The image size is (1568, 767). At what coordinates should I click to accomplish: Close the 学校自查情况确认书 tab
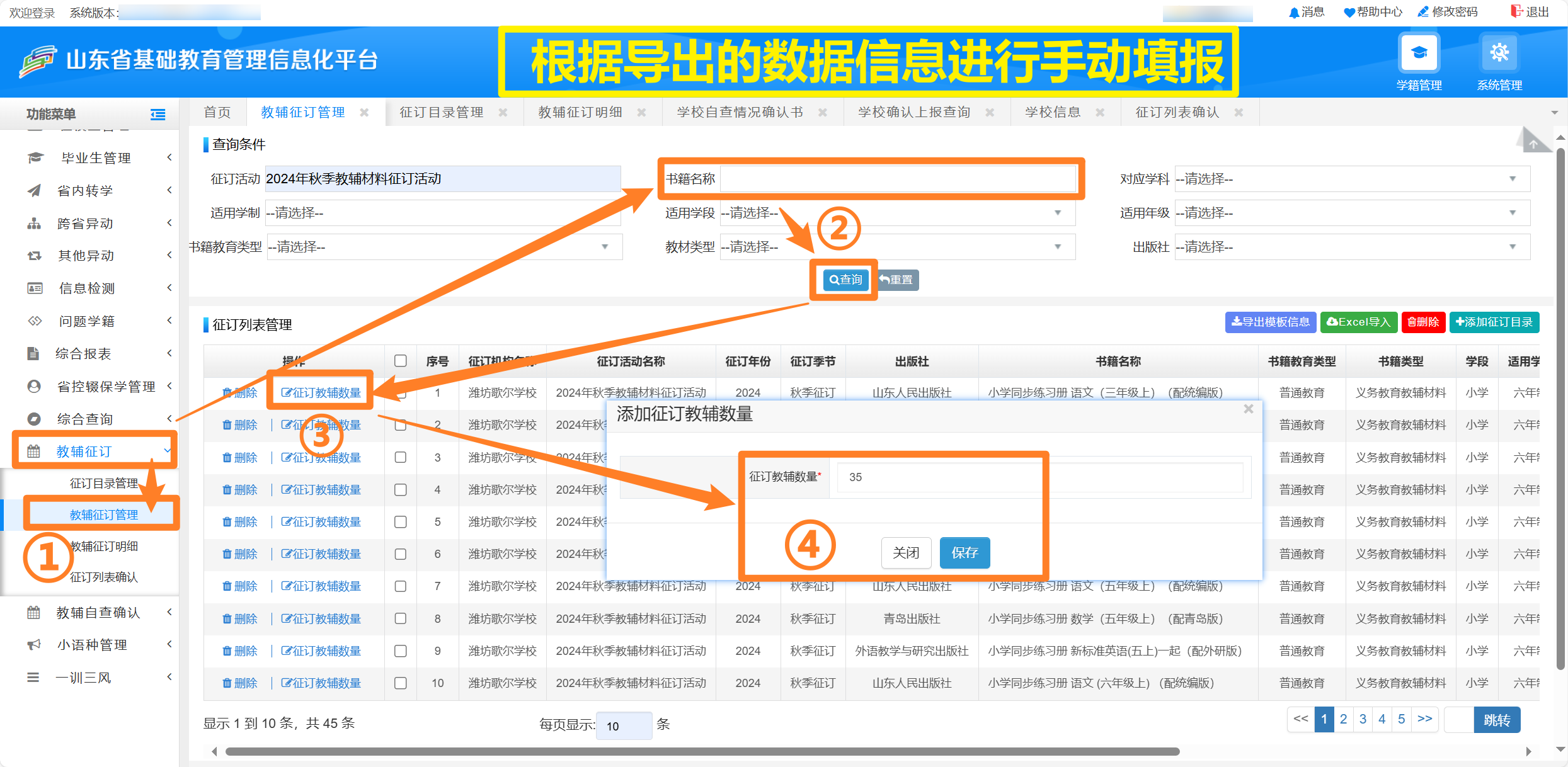(823, 113)
